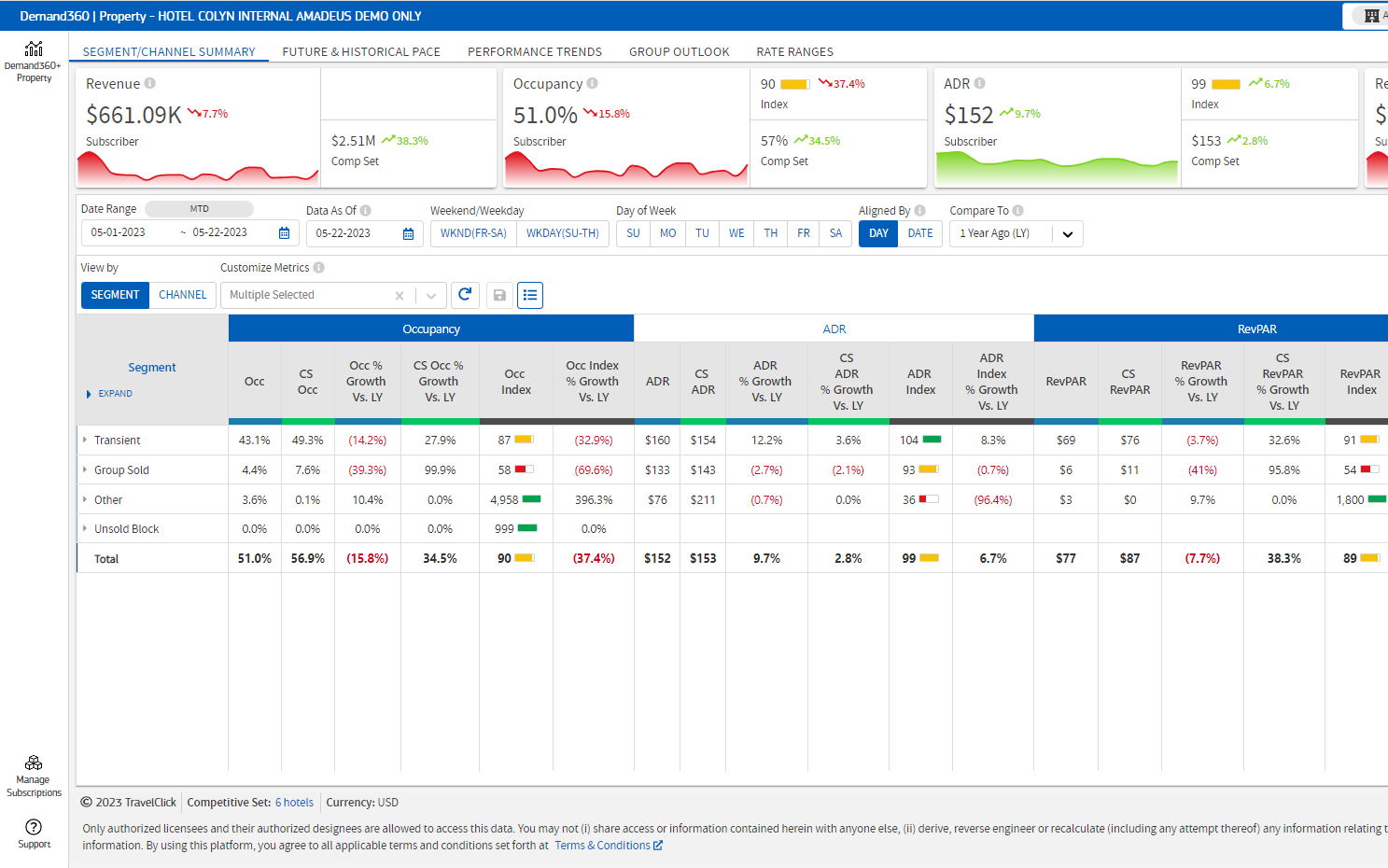Switch to Performance Trends tab
Screen dimensions: 1388x868
534,52
